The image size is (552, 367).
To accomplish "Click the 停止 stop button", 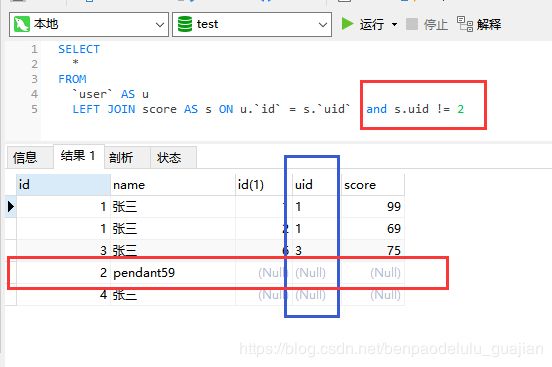I will coord(427,24).
